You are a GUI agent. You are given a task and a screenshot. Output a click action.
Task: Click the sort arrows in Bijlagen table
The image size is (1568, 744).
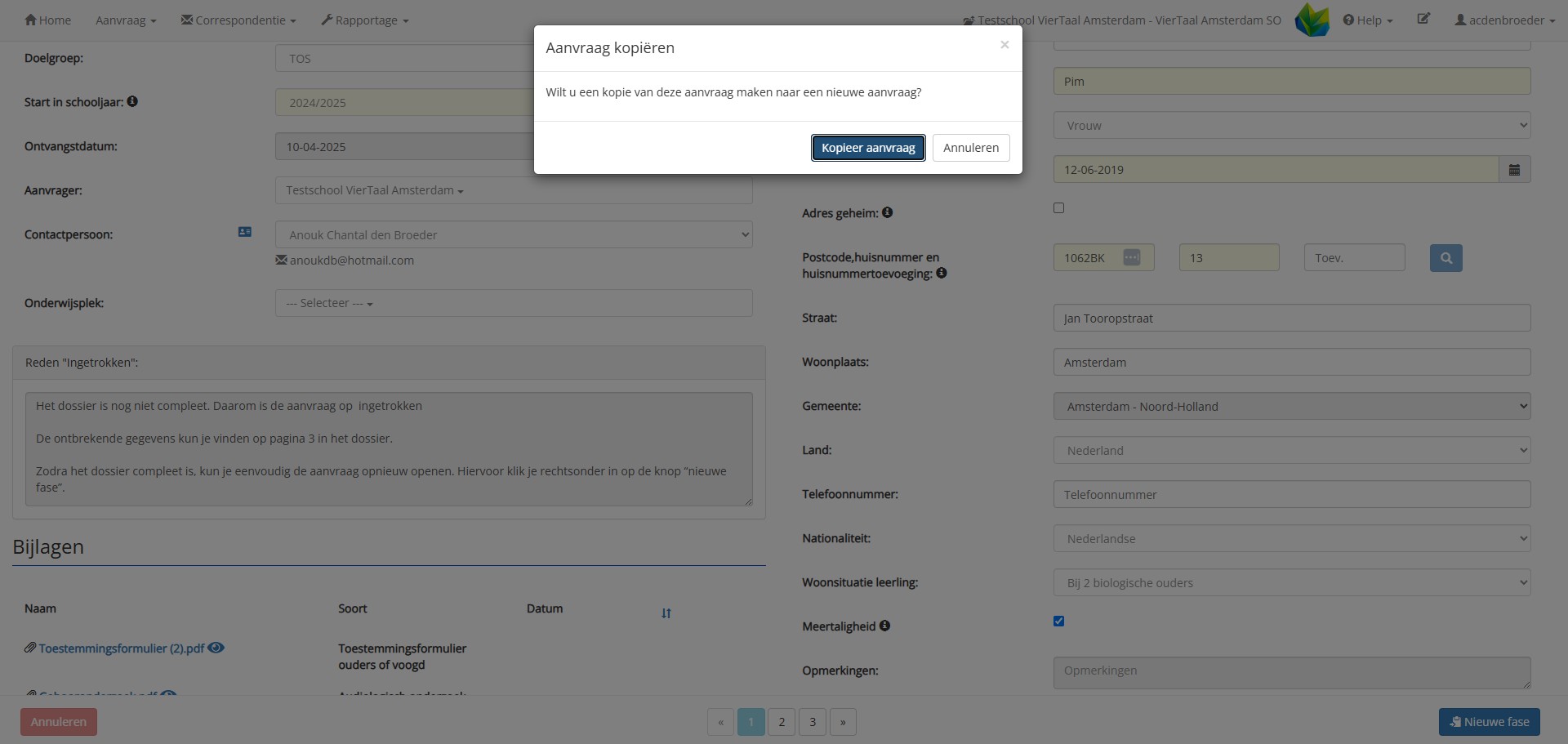(x=666, y=613)
